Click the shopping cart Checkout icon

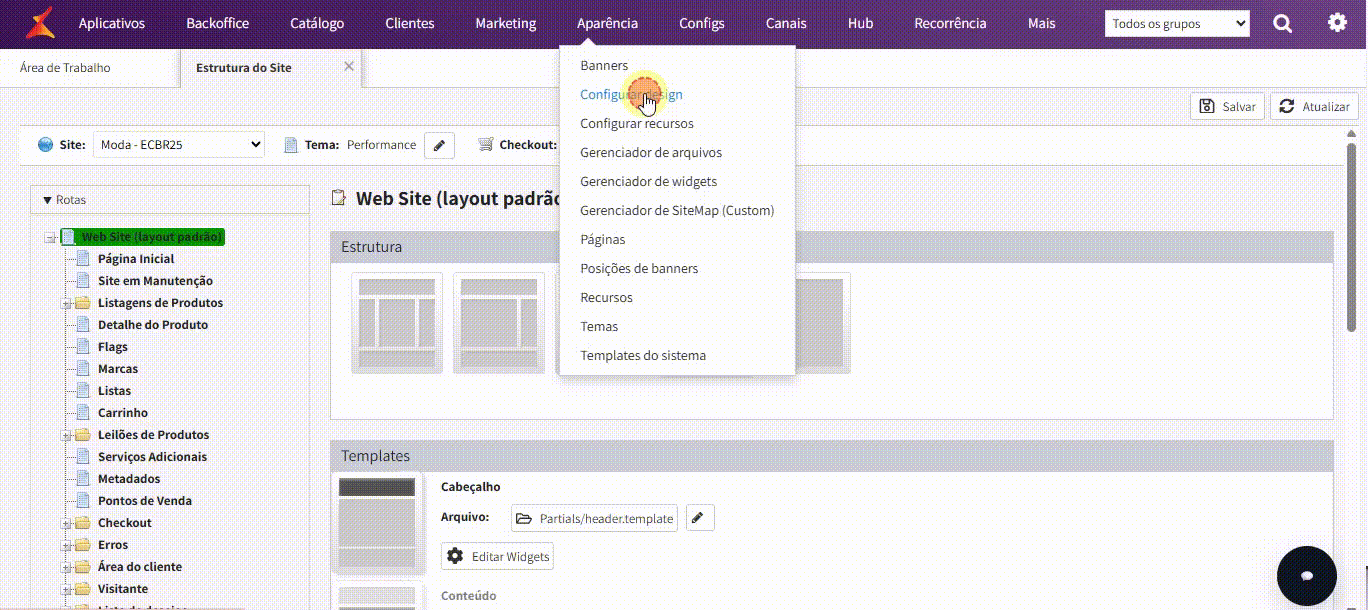486,144
